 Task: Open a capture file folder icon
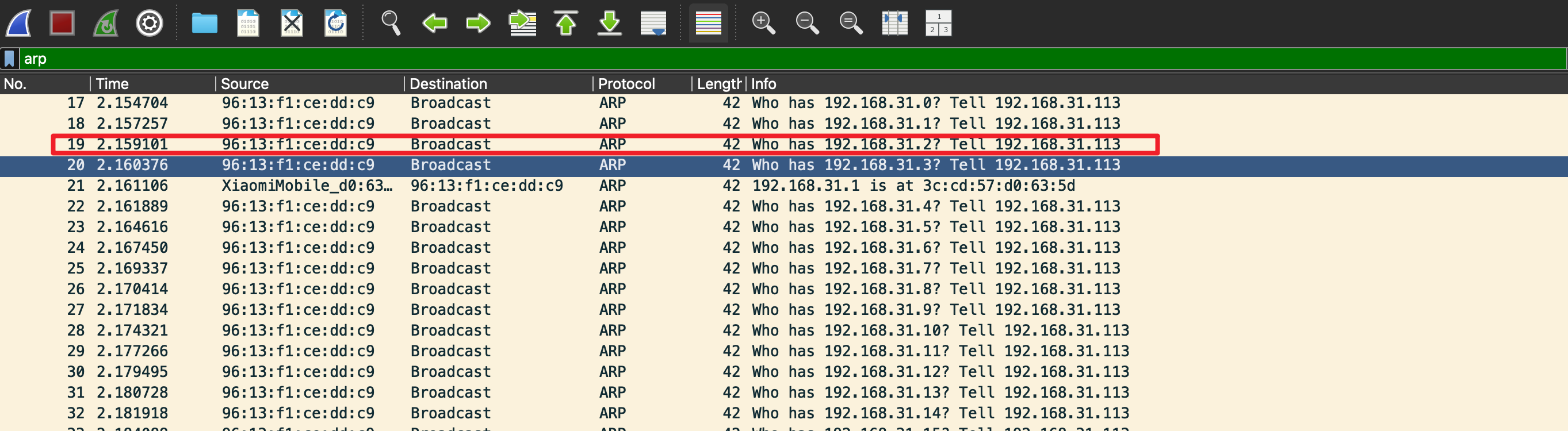[205, 24]
